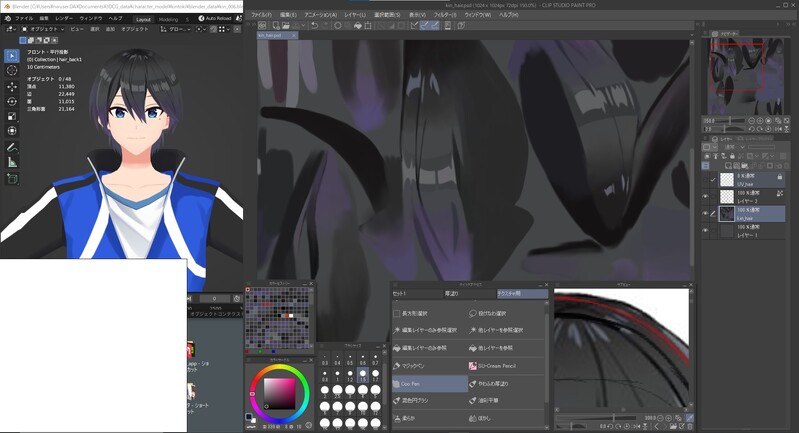Toggle visibility of レイヤー 2 layer
The height and width of the screenshot is (433, 799).
705,197
